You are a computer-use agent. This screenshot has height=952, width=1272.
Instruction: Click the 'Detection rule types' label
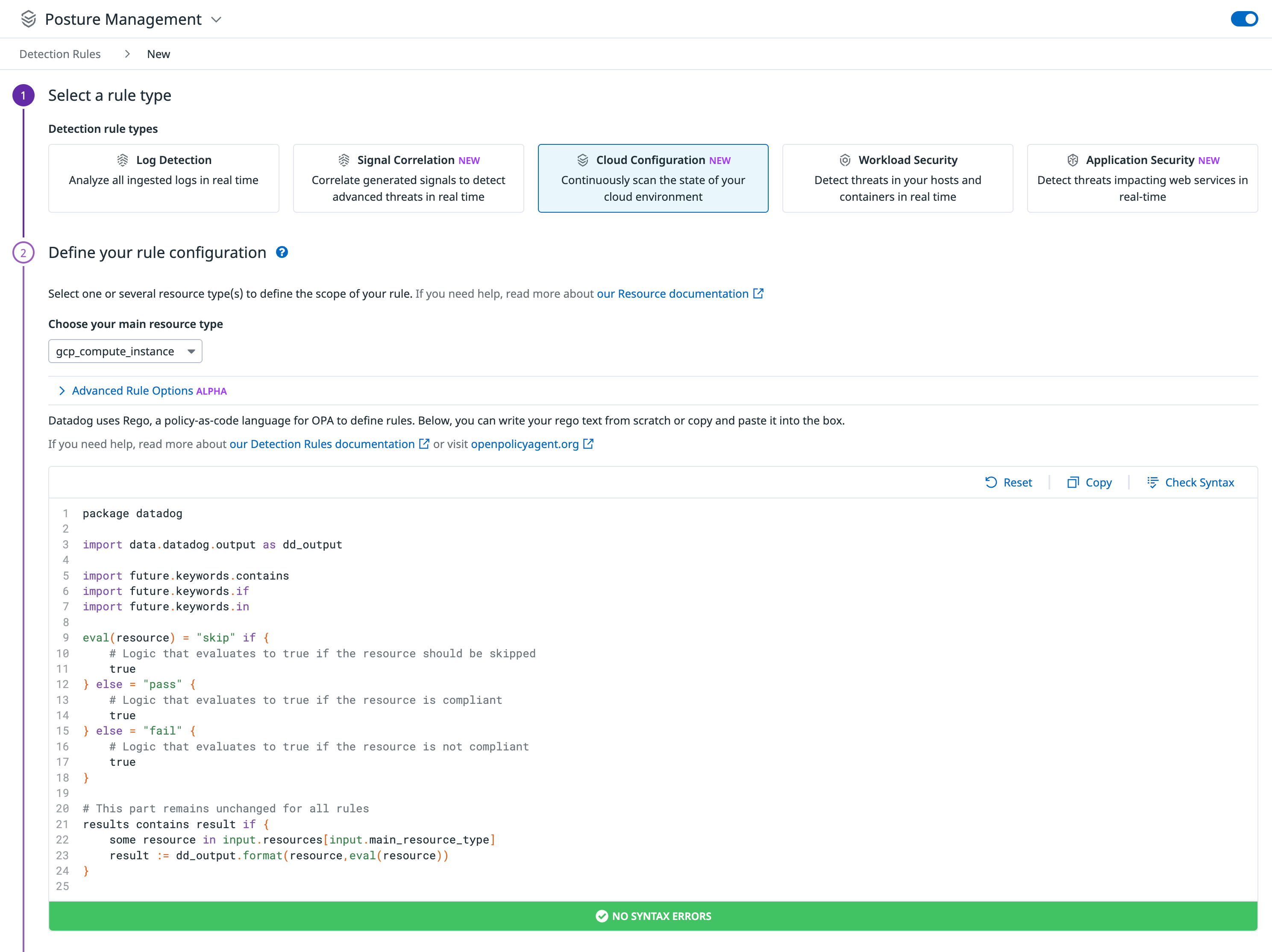pos(103,129)
